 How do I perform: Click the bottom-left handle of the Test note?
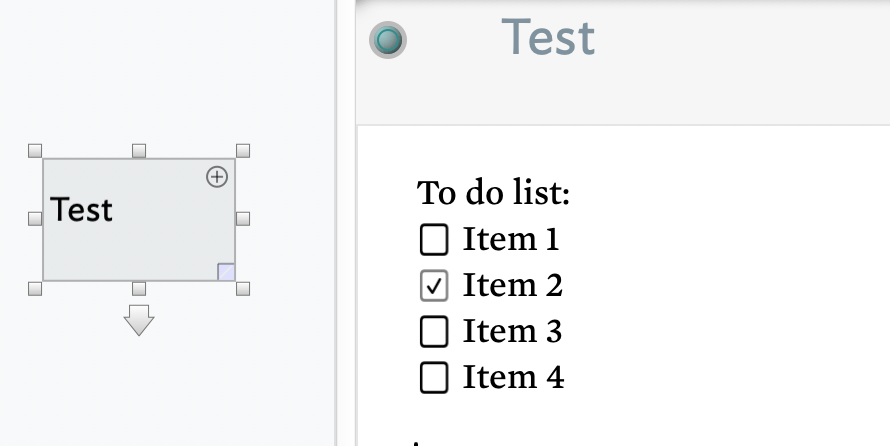click(35, 289)
